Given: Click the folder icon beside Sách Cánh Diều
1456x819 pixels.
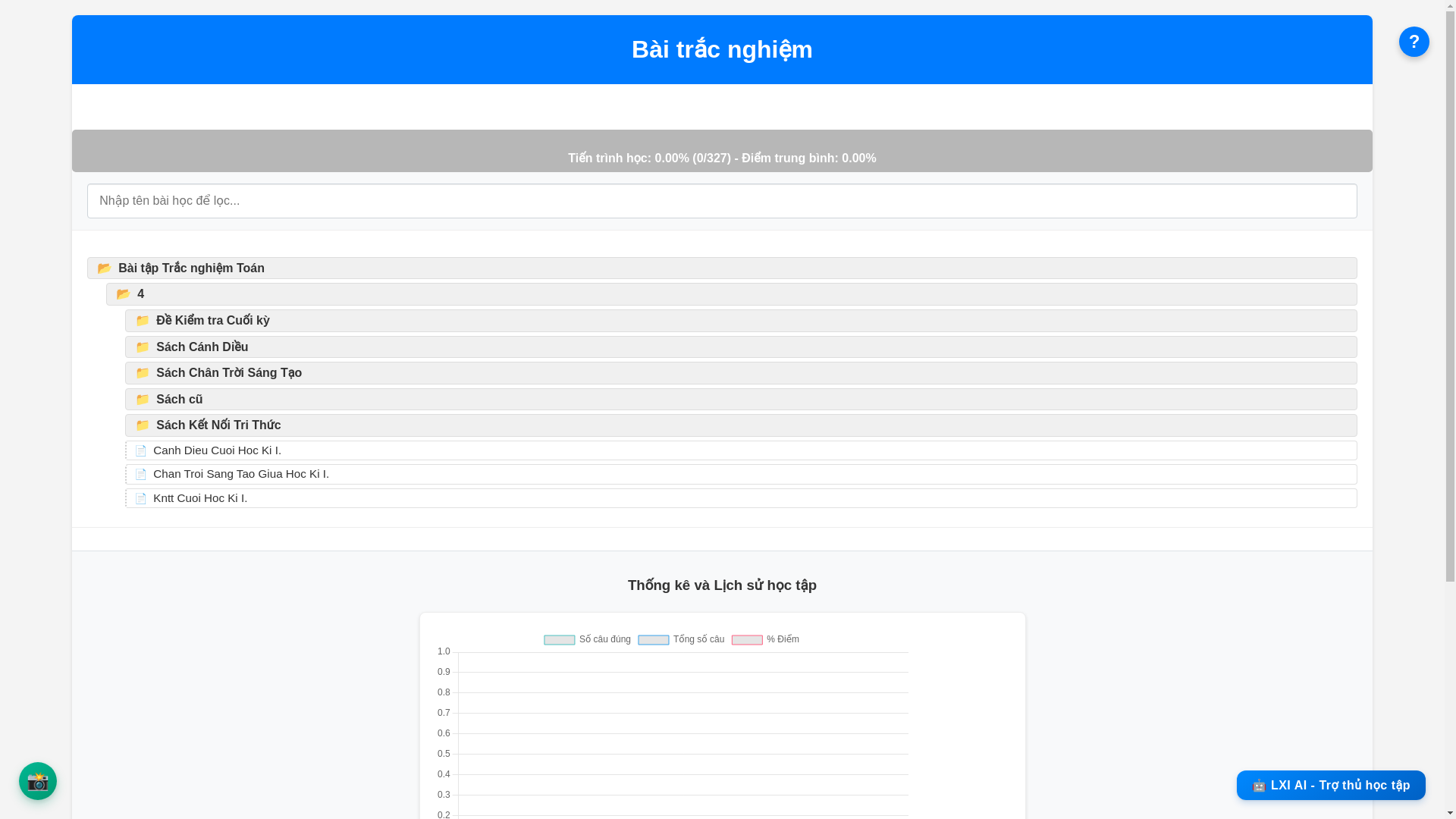Looking at the screenshot, I should (x=143, y=347).
